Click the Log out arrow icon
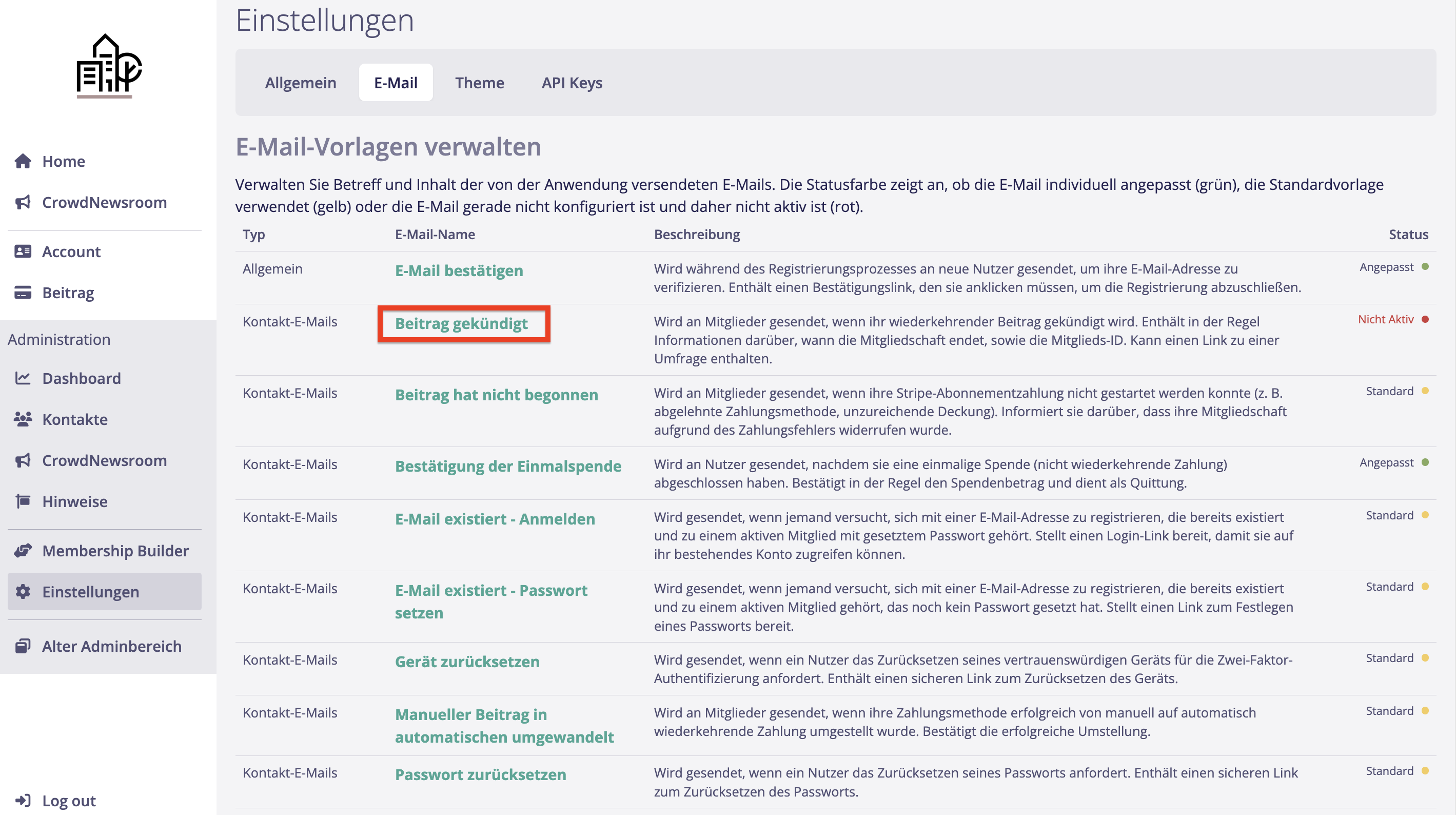Image resolution: width=1456 pixels, height=815 pixels. click(23, 800)
